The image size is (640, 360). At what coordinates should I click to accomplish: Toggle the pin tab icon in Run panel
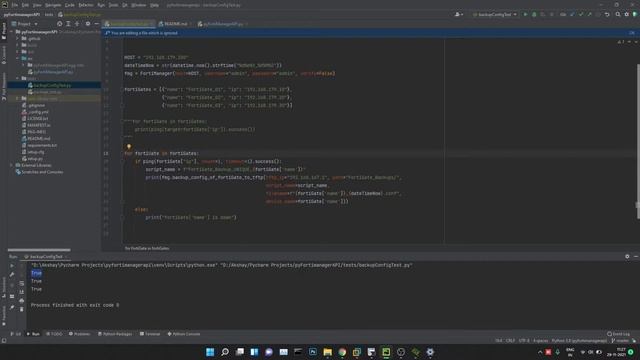click(12, 307)
